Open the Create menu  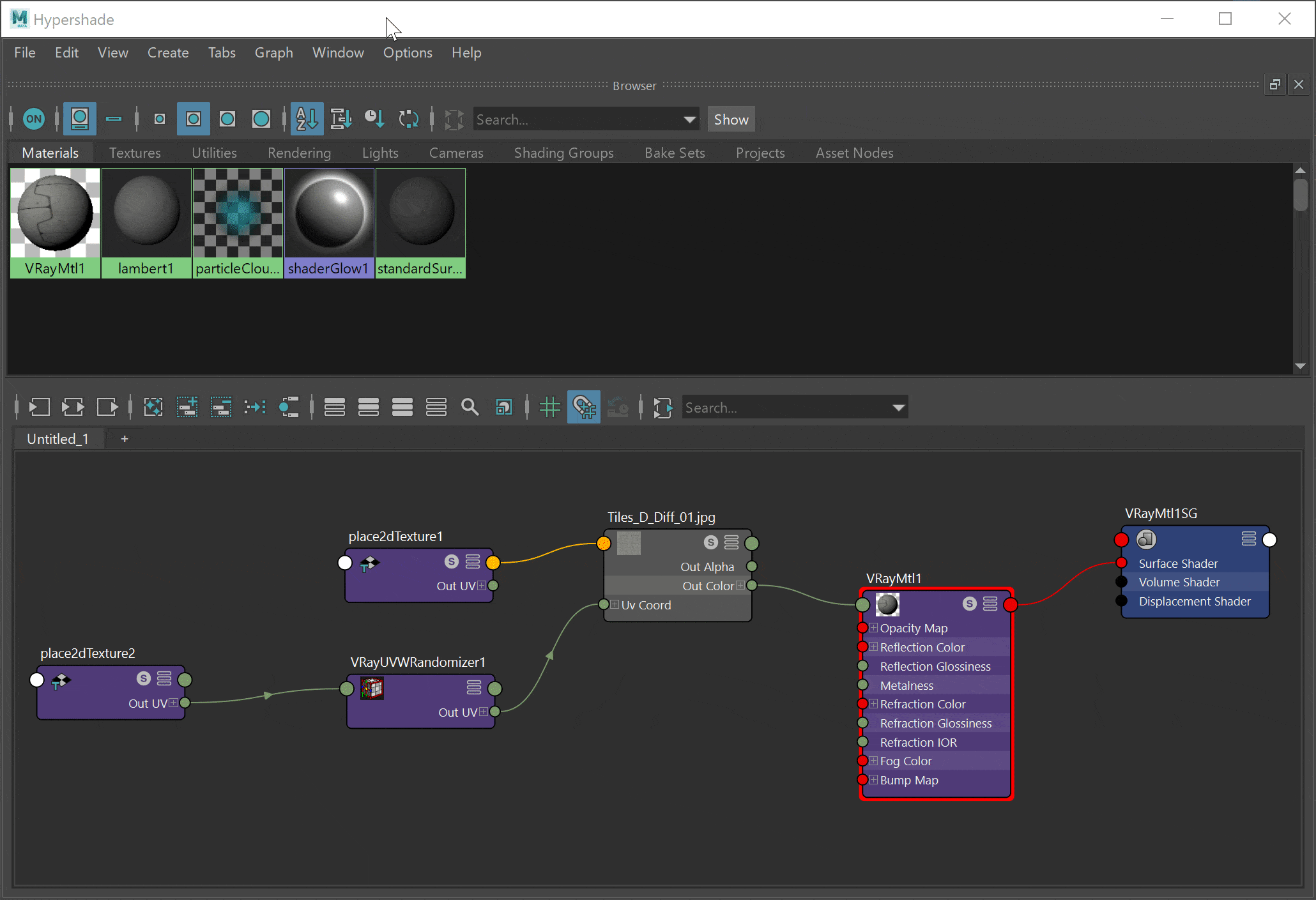pyautogui.click(x=168, y=52)
